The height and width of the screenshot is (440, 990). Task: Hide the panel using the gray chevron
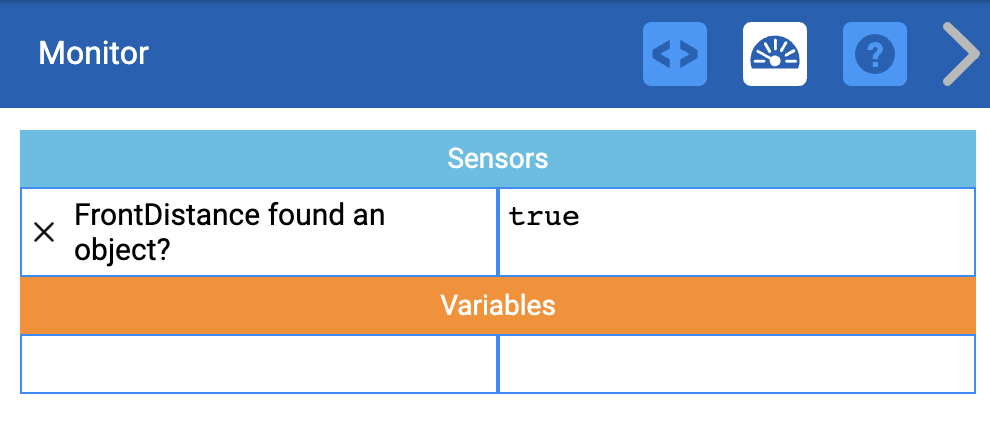(x=961, y=54)
